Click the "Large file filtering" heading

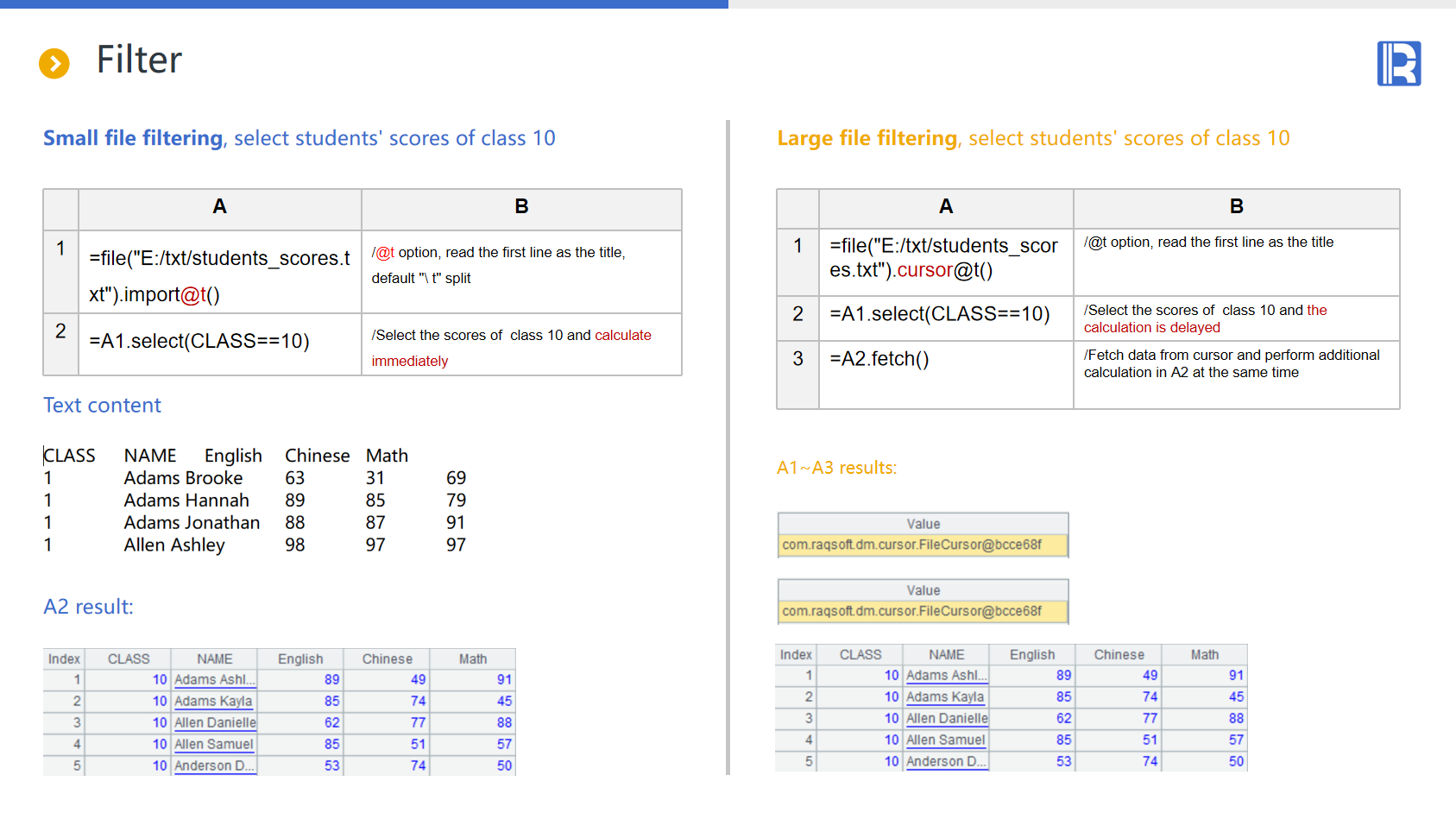[867, 138]
